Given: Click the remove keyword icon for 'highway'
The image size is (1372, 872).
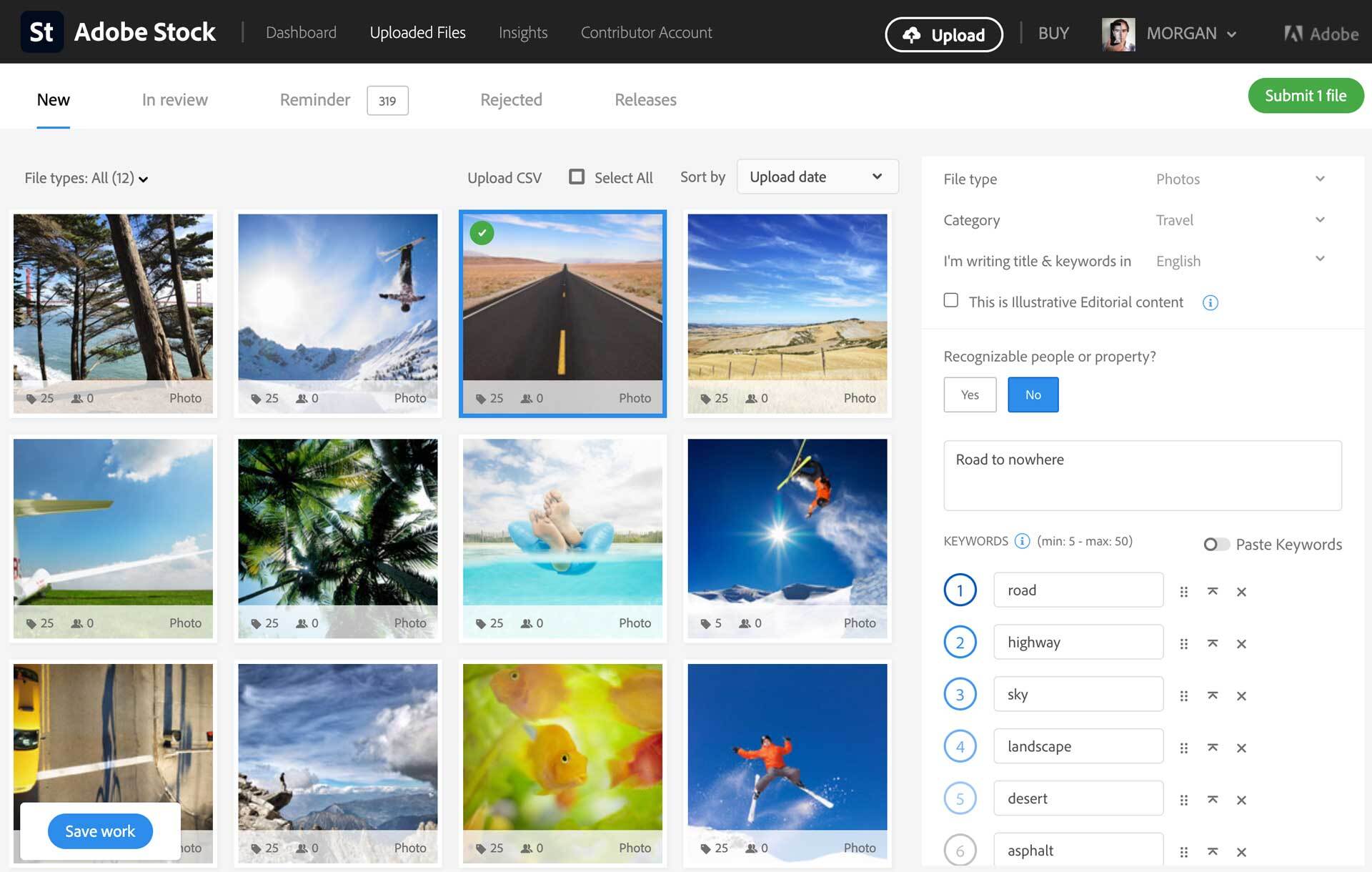Looking at the screenshot, I should point(1240,642).
